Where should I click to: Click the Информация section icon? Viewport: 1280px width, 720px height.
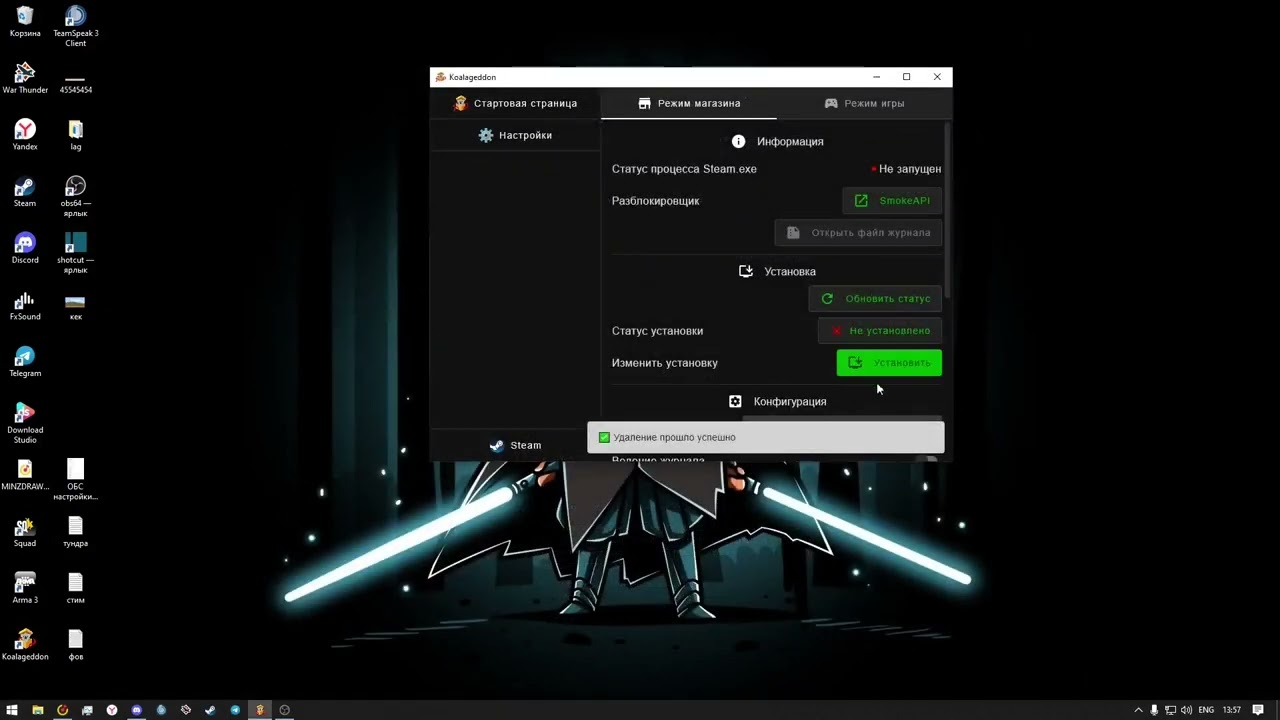click(x=738, y=142)
